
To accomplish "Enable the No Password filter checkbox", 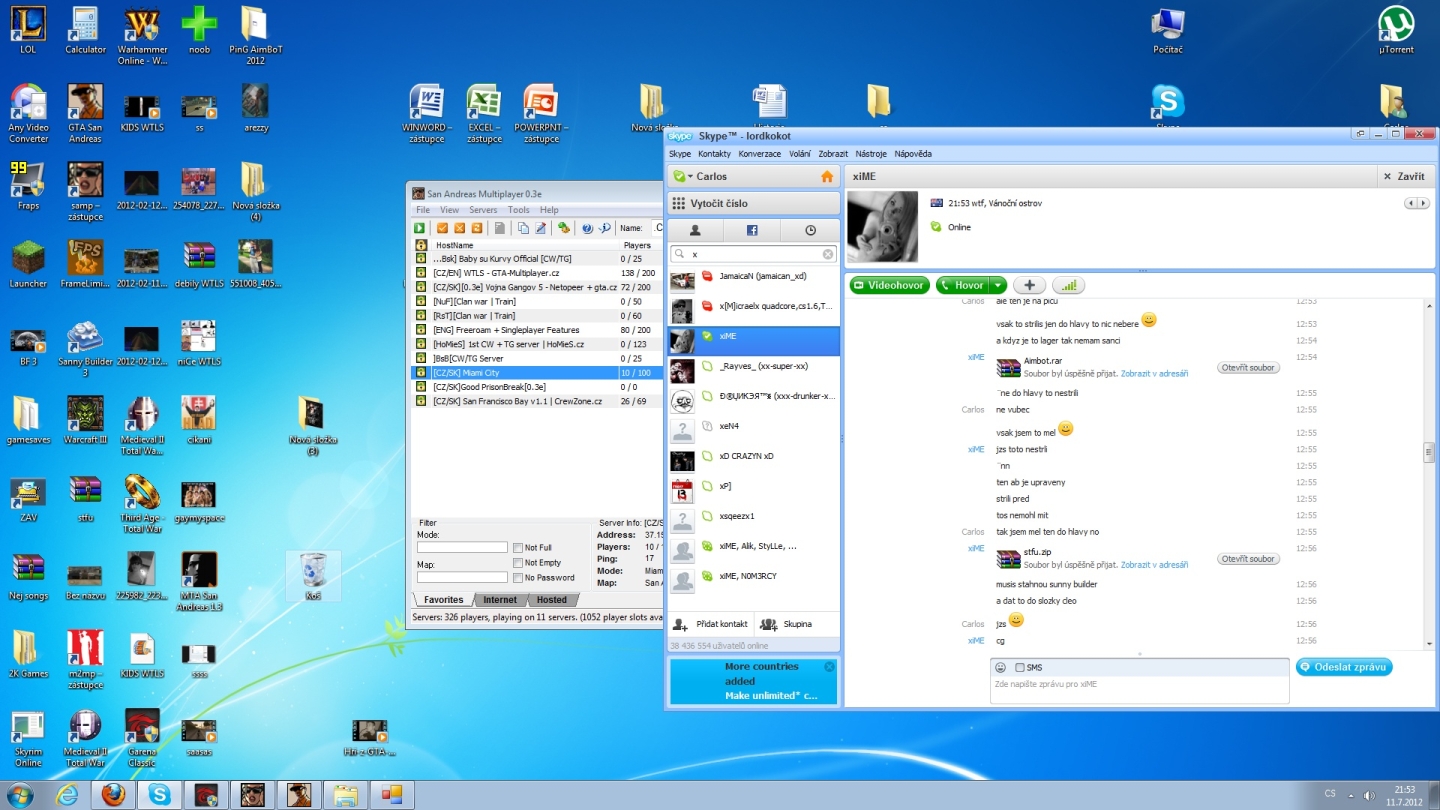I will 518,578.
